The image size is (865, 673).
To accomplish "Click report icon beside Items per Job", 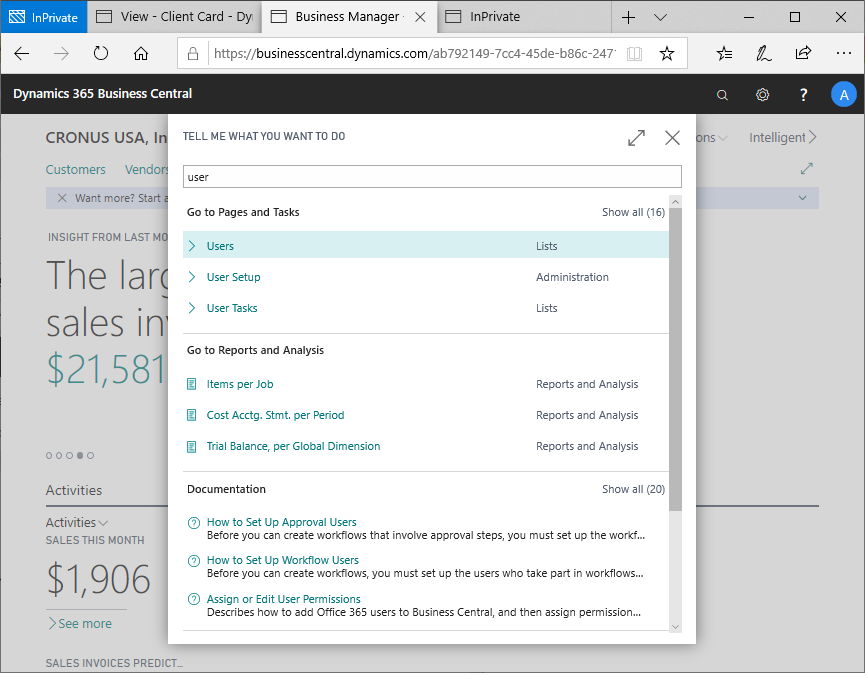I will point(191,384).
